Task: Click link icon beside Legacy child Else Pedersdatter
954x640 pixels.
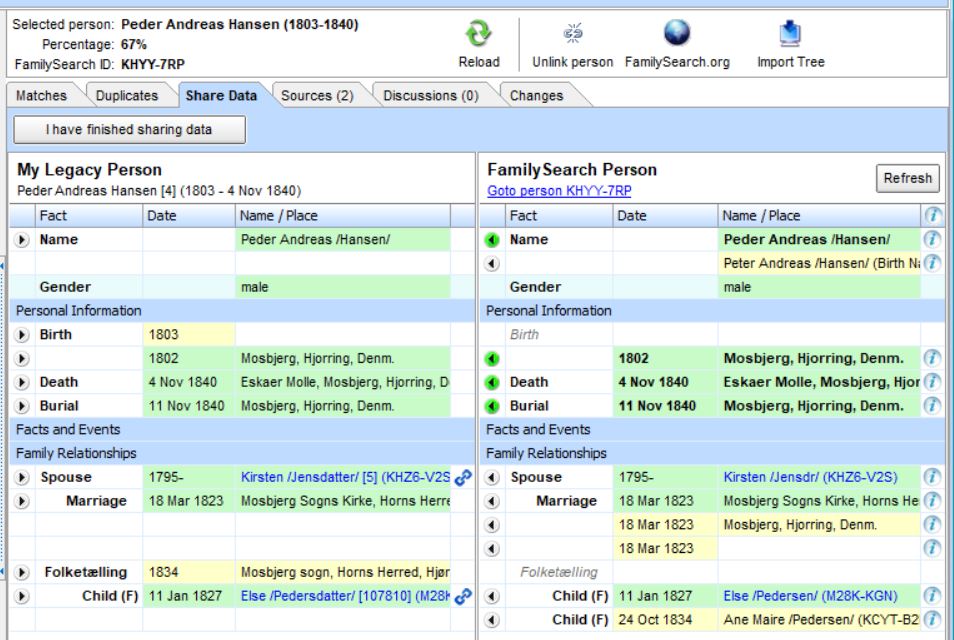Action: point(463,596)
